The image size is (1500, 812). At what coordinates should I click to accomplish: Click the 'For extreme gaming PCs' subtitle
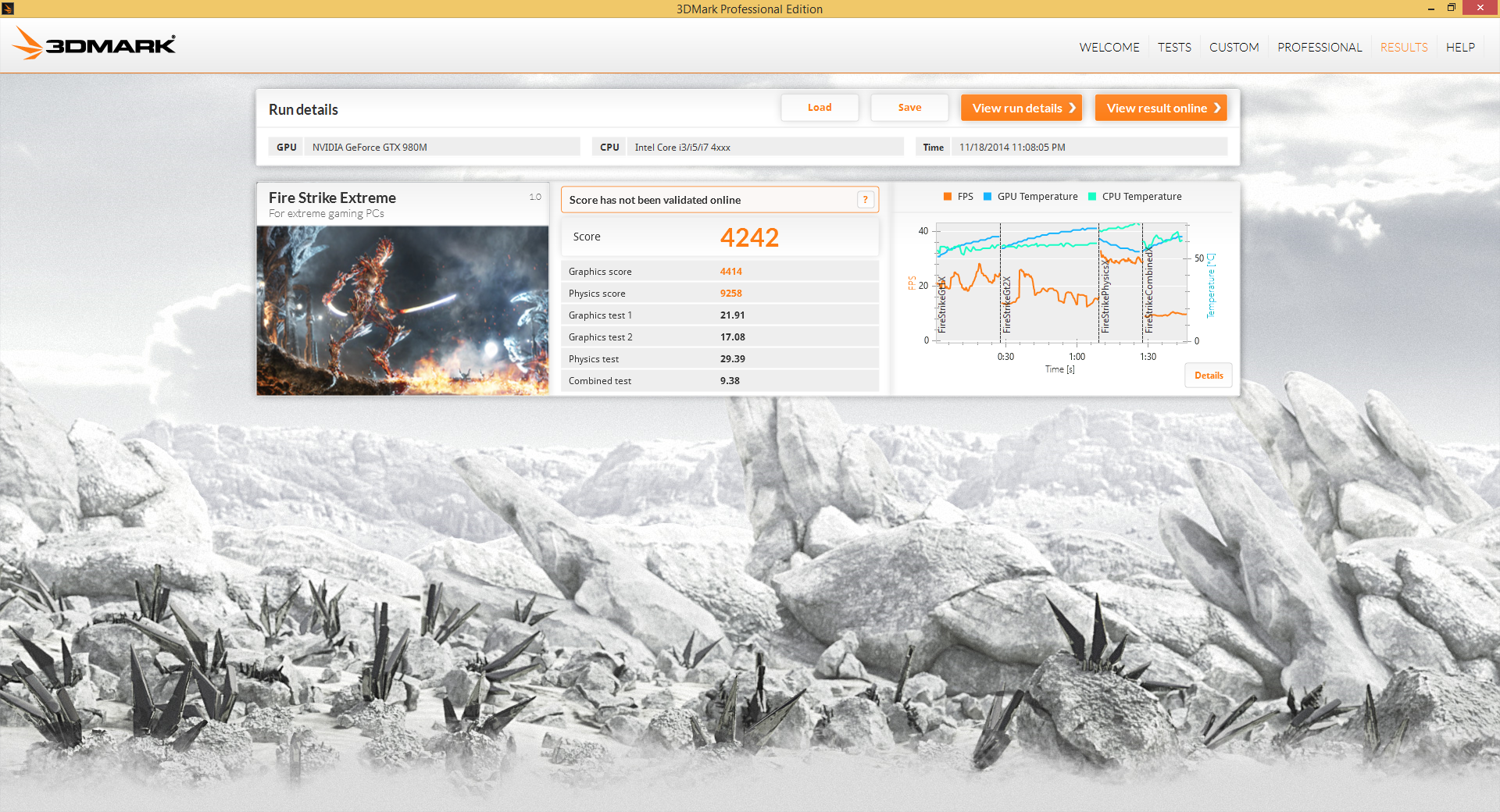click(327, 214)
